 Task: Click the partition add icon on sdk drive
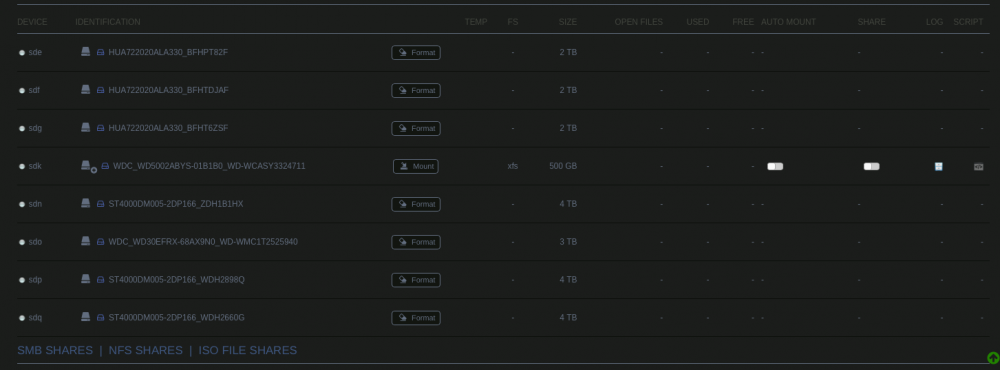point(94,170)
